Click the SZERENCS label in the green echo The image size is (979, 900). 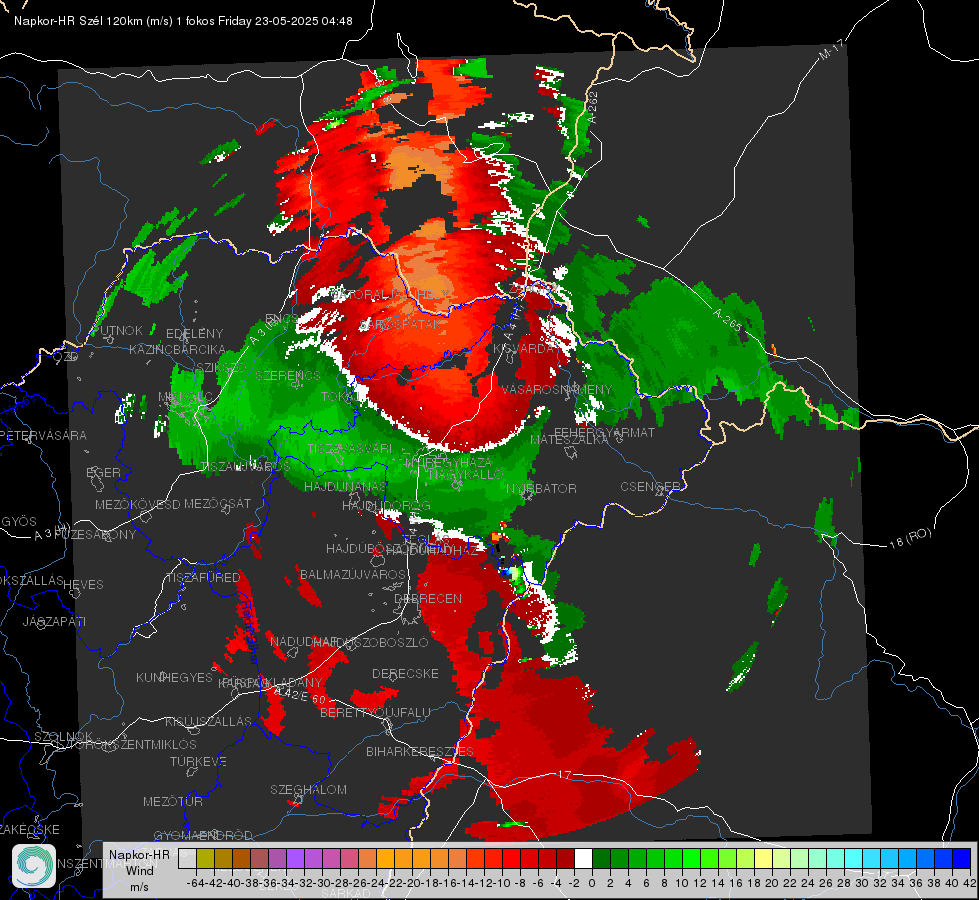(288, 375)
